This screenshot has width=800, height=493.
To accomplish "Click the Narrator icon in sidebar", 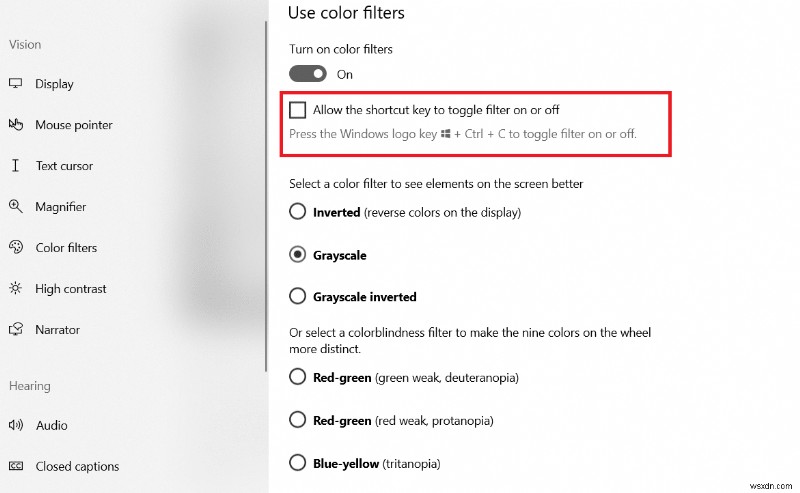I will tap(16, 330).
